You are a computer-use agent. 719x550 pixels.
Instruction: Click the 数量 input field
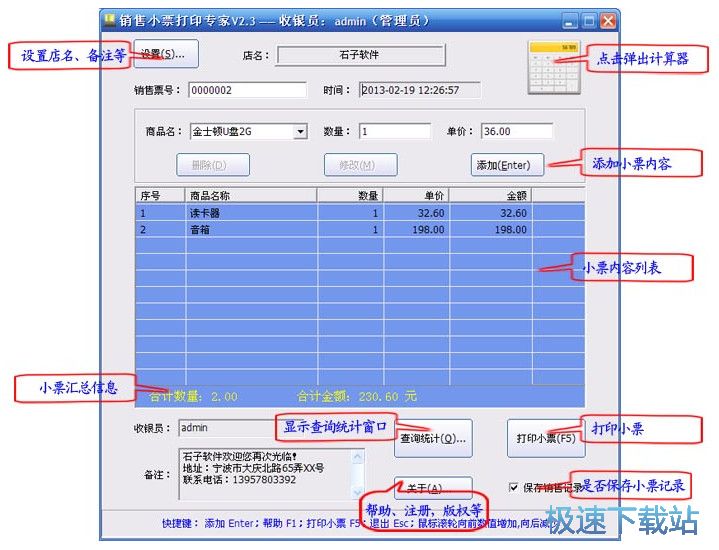click(x=395, y=131)
